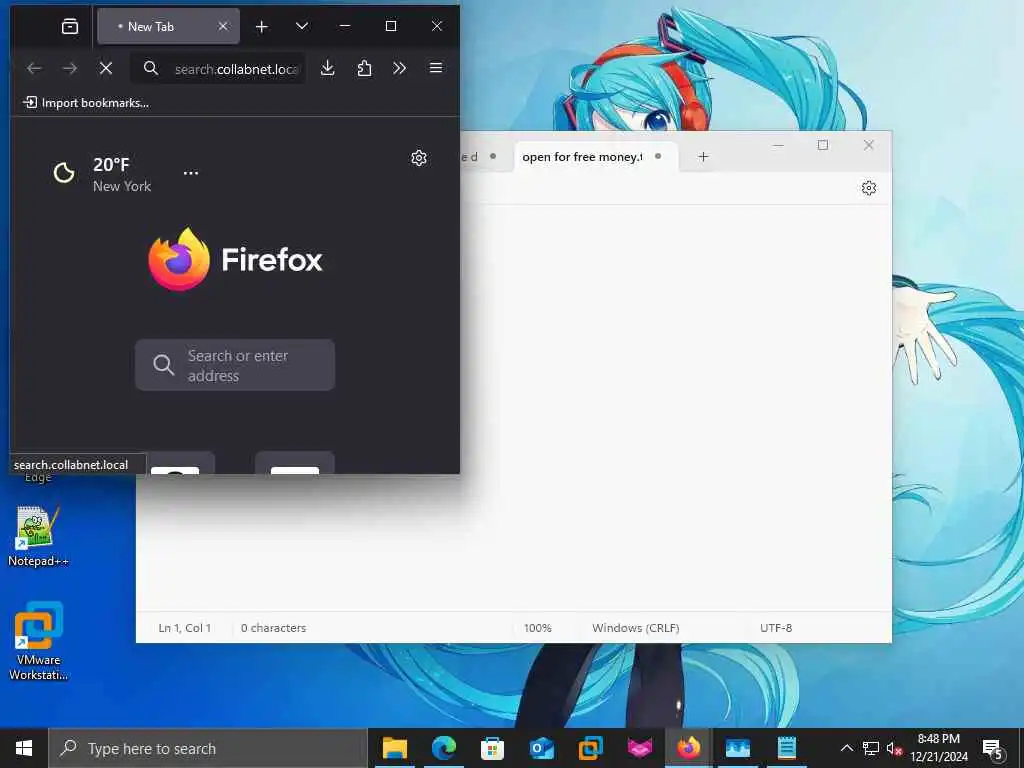This screenshot has width=1024, height=768.
Task: Open UTF-8 encoding selector in Notepad
Action: pyautogui.click(x=776, y=628)
